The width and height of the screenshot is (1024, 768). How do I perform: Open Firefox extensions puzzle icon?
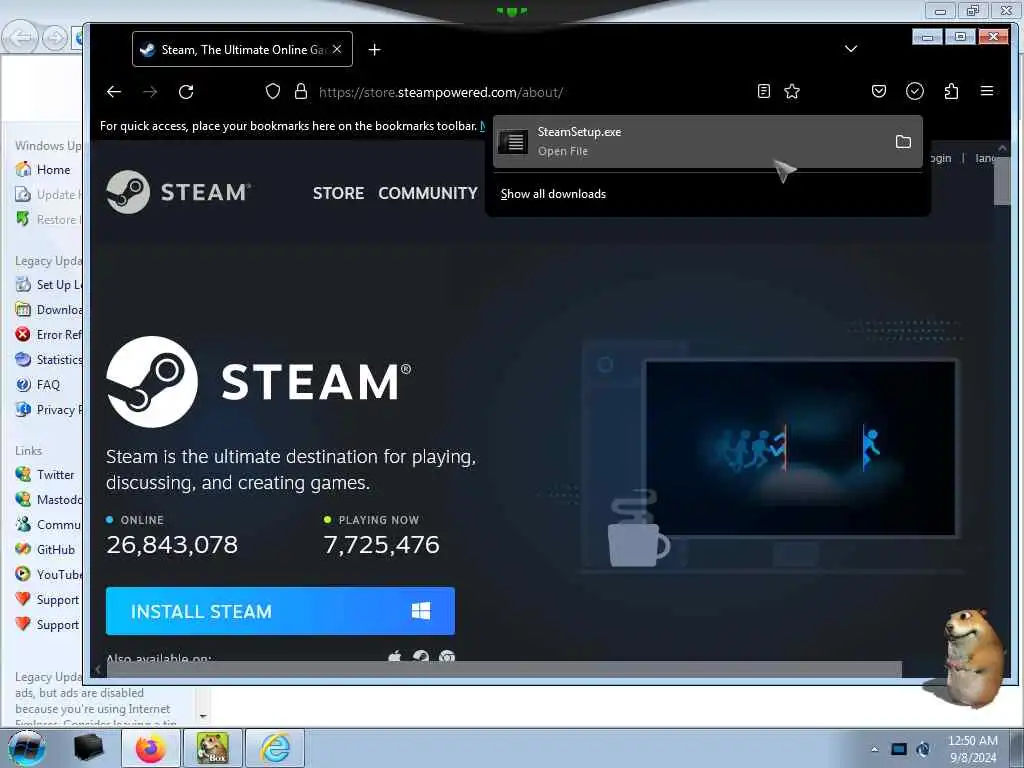point(952,91)
